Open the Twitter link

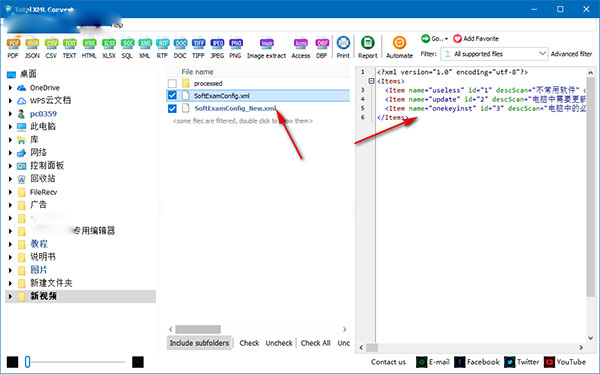[x=522, y=362]
